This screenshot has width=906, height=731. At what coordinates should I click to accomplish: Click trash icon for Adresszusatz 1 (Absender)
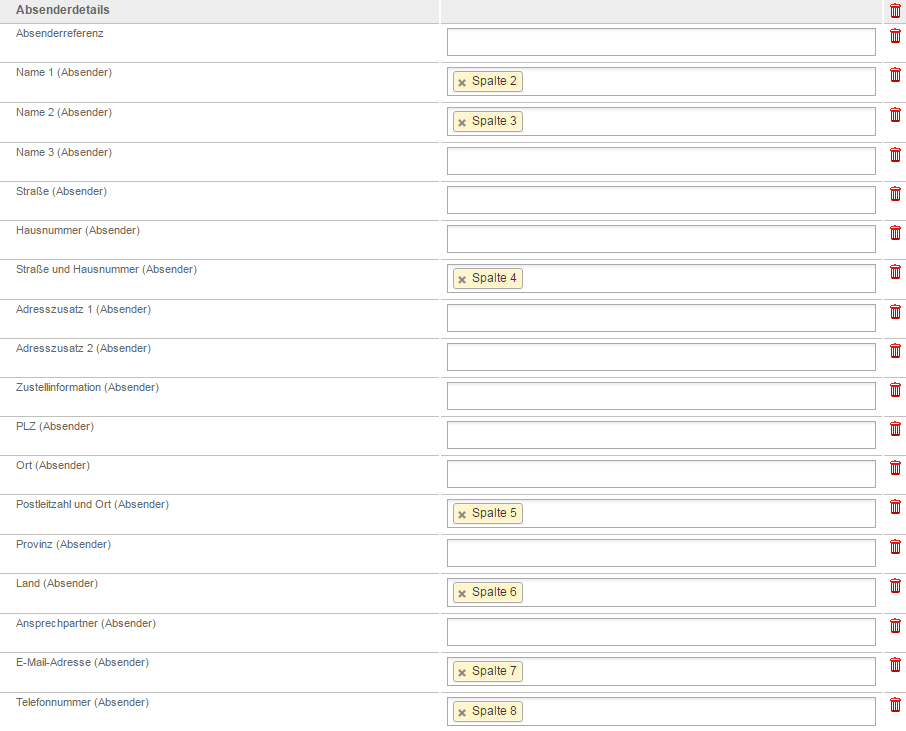[895, 311]
